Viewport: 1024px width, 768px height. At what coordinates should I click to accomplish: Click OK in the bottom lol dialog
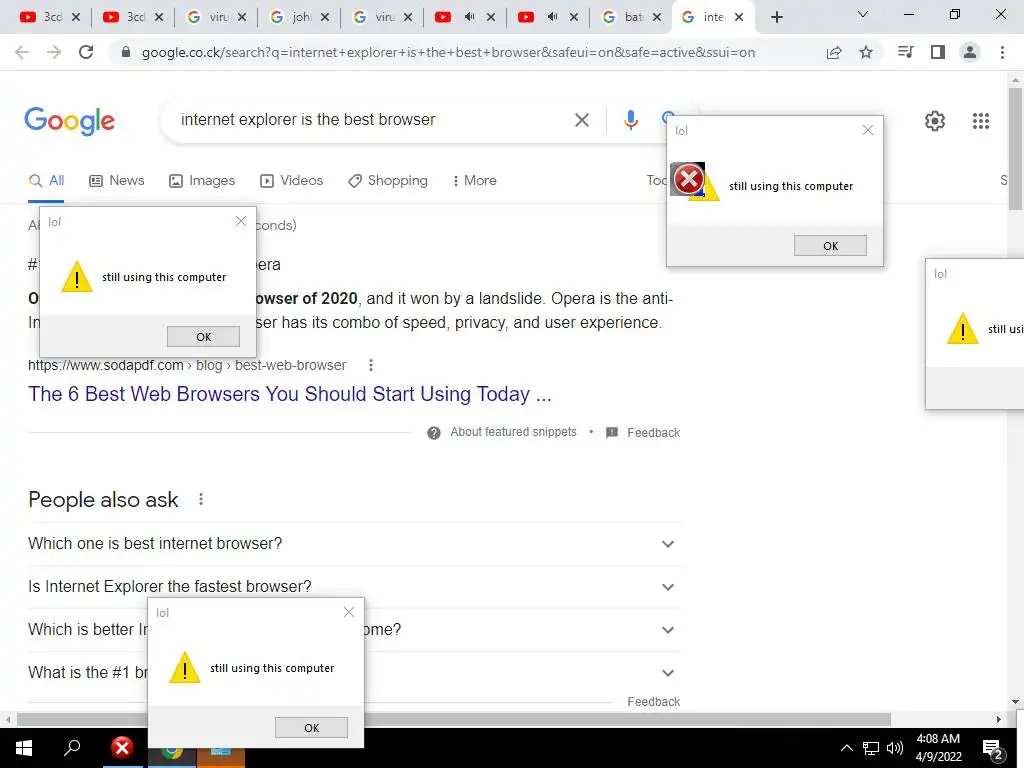[x=312, y=728]
